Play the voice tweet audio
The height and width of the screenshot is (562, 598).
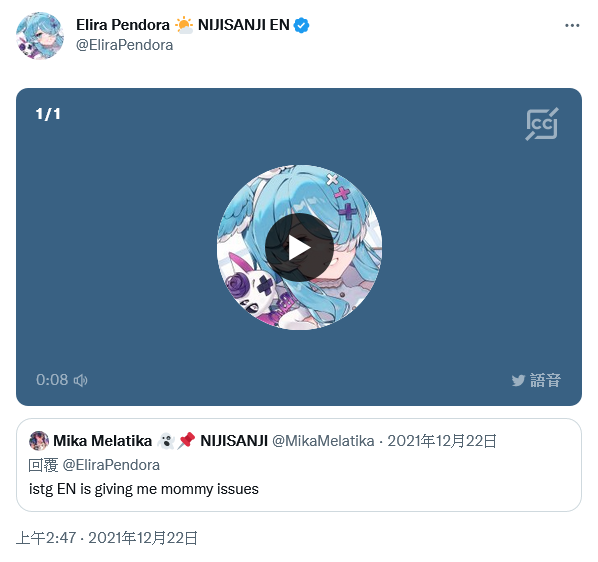pyautogui.click(x=299, y=247)
